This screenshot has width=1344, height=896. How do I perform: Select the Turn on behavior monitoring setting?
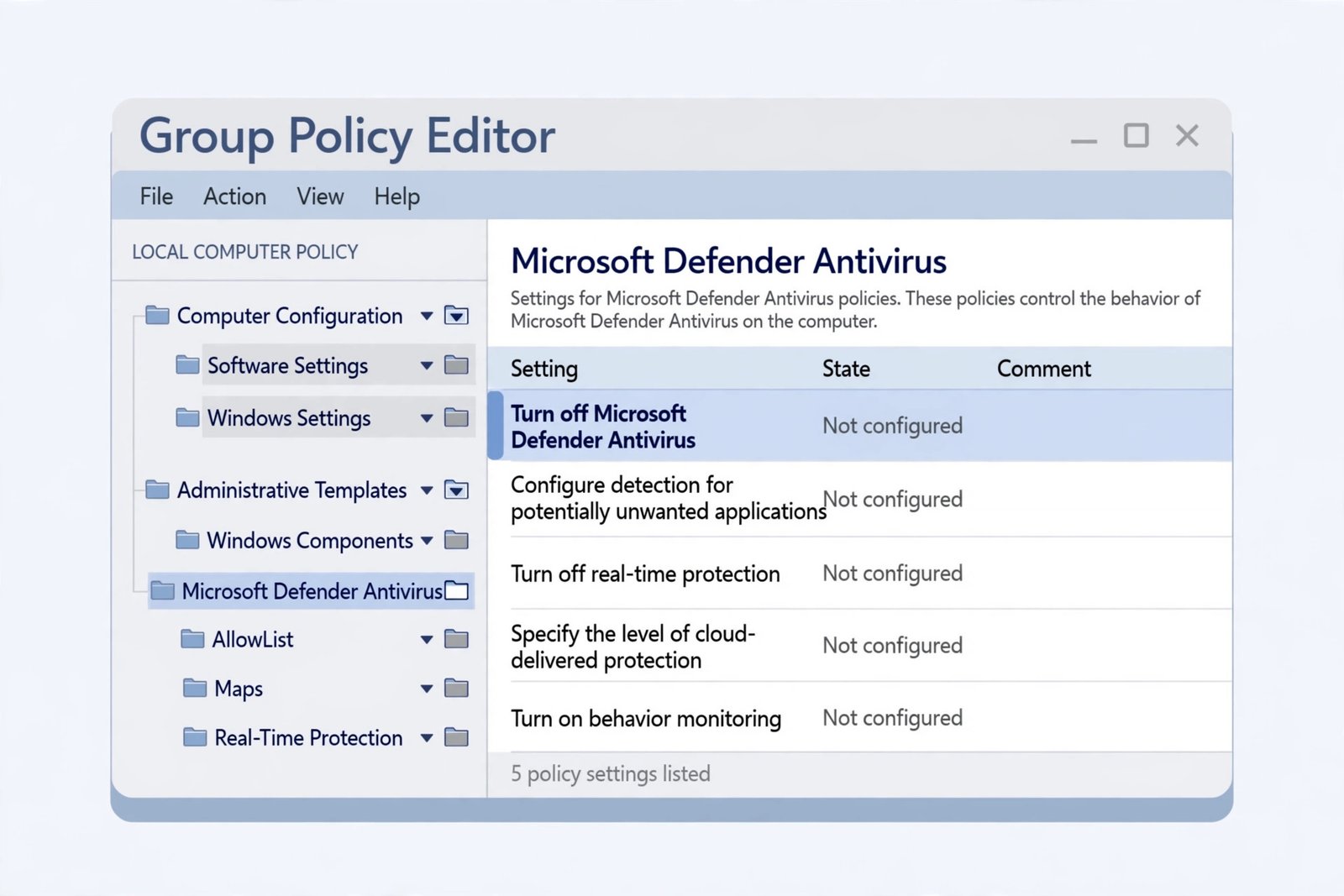coord(860,718)
